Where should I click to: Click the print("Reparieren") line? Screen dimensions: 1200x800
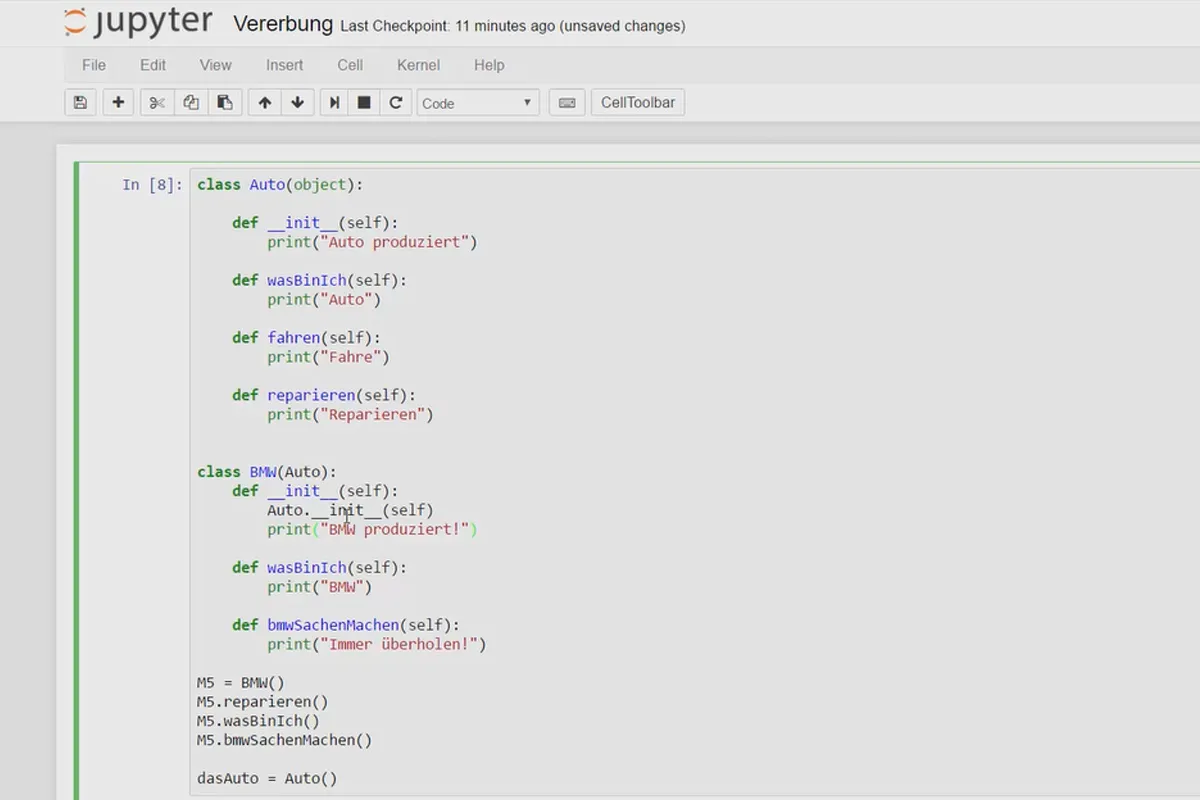tap(350, 414)
